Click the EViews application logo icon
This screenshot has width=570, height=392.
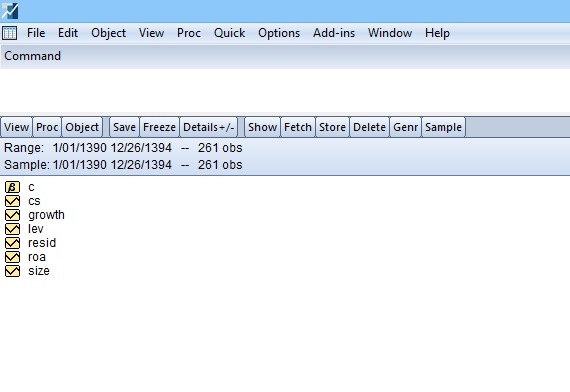point(10,11)
